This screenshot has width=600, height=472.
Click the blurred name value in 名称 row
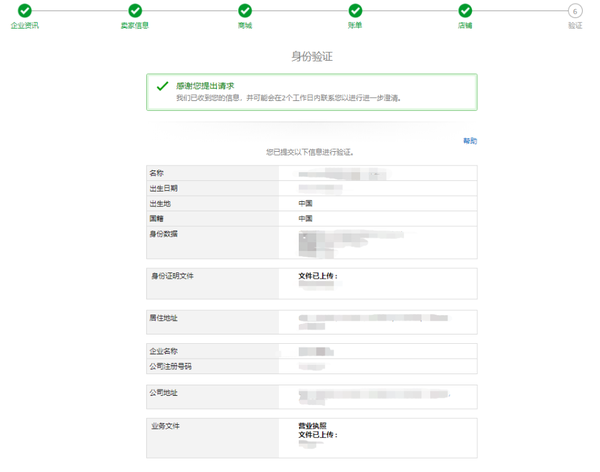tap(342, 175)
